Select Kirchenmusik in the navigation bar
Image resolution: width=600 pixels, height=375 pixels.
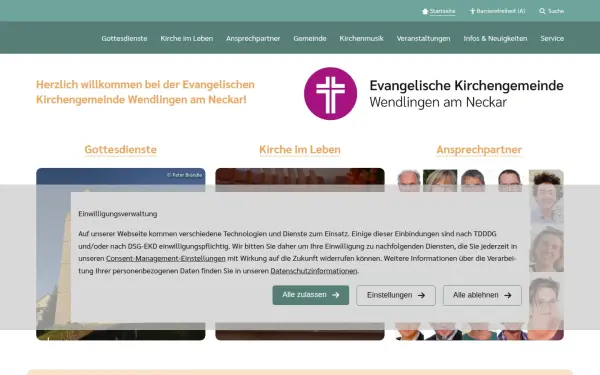click(x=361, y=38)
